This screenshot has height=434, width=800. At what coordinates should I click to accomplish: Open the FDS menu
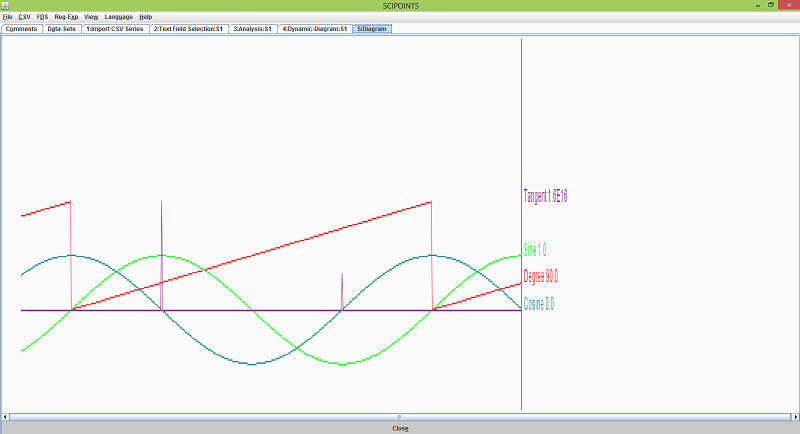42,17
